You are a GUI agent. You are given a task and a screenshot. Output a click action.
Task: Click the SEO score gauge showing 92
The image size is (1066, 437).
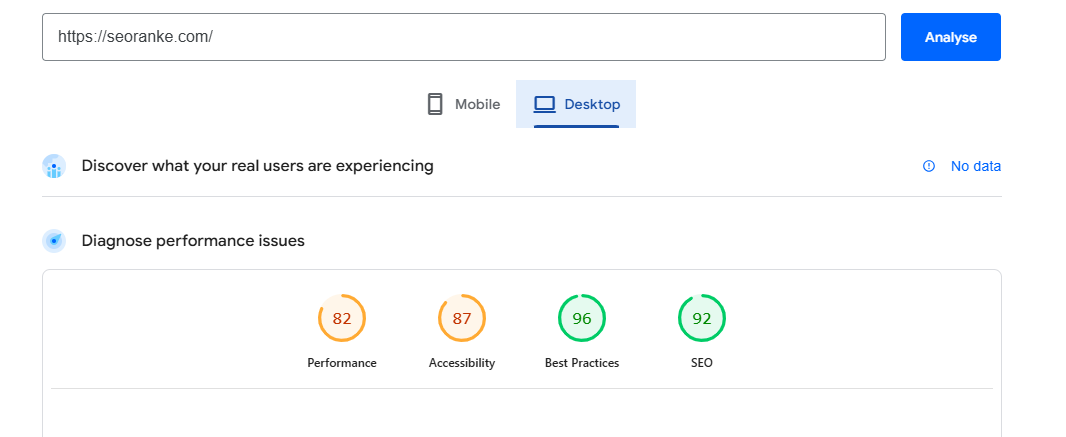(702, 319)
